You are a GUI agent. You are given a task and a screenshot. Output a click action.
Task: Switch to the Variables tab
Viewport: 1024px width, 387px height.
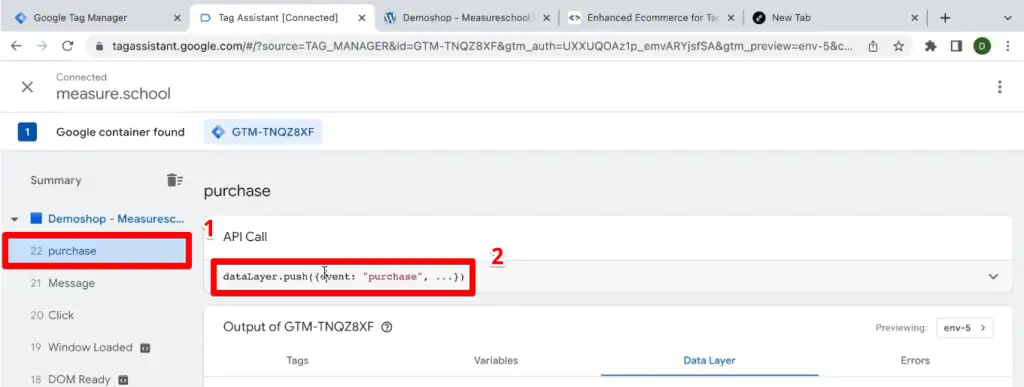496,360
